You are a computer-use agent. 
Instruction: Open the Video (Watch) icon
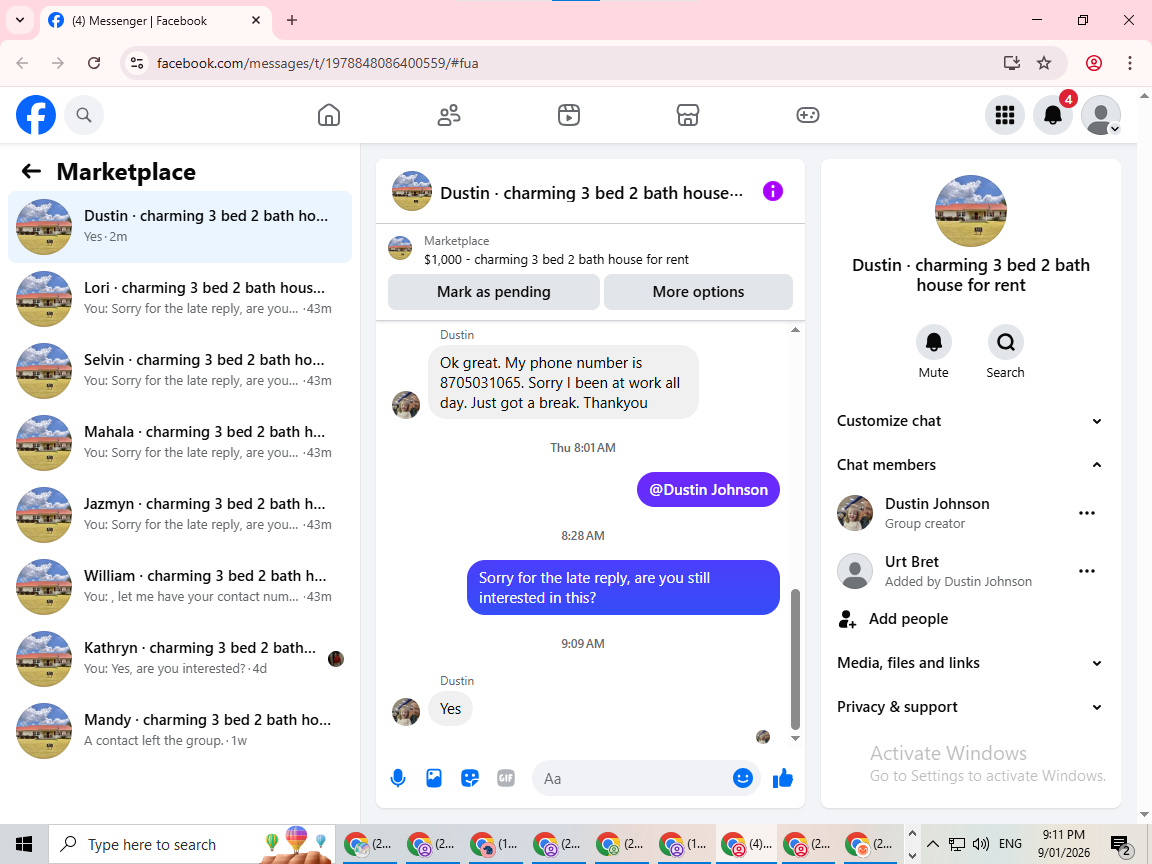point(569,115)
